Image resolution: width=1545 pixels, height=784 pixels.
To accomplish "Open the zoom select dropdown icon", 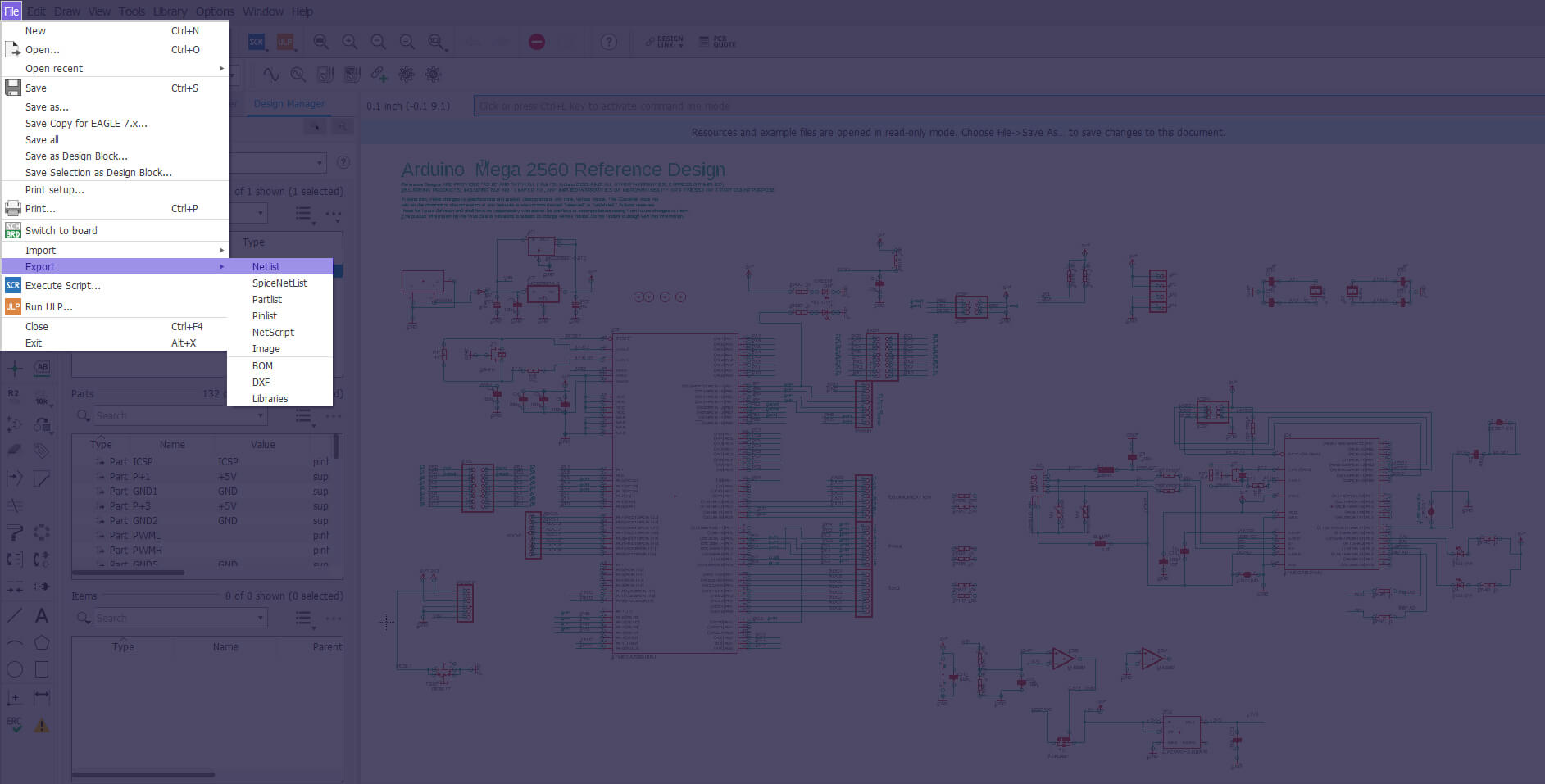I will 438,42.
